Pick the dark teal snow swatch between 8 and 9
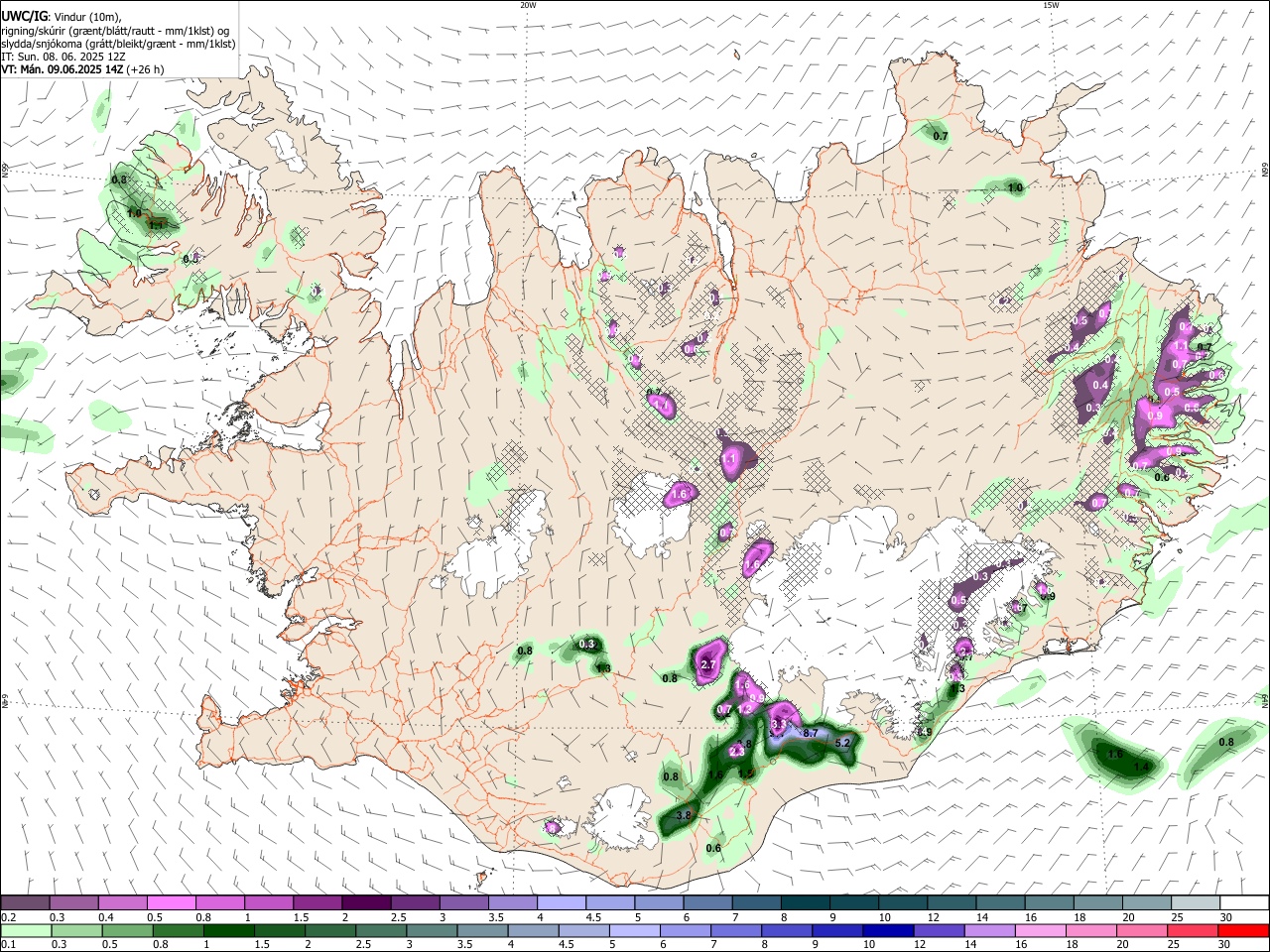 tap(805, 903)
